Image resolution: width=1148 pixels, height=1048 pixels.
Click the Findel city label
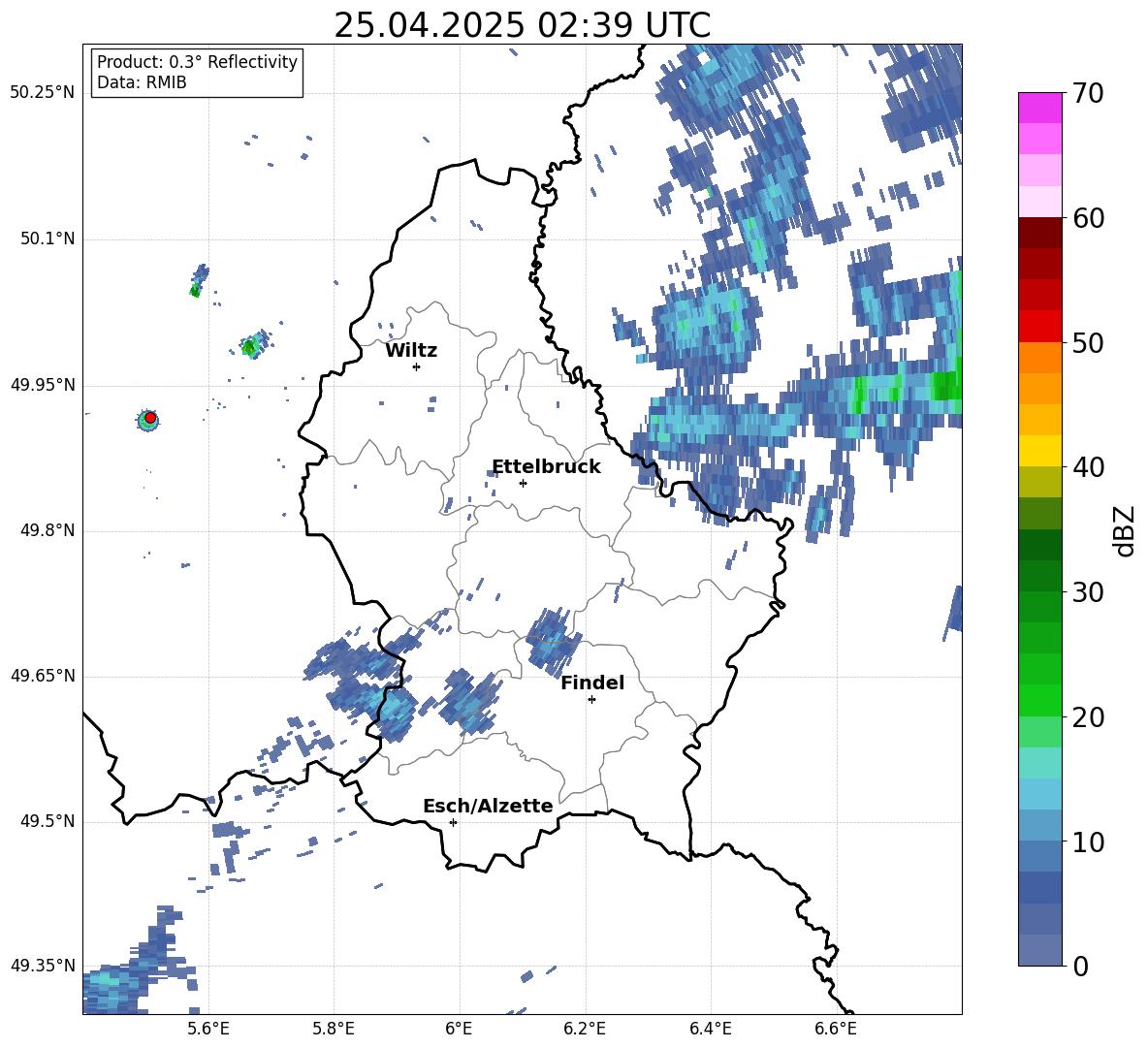pos(592,683)
